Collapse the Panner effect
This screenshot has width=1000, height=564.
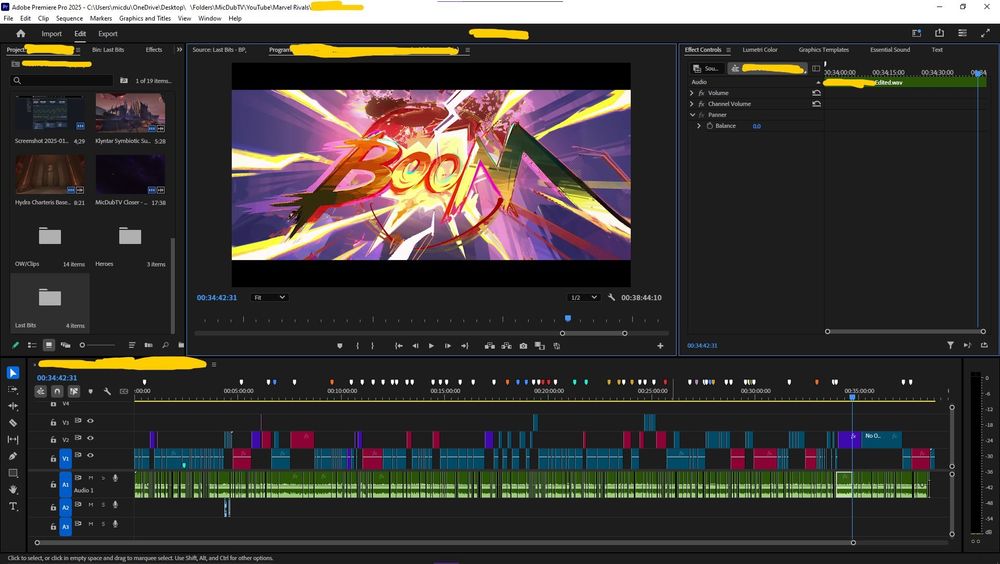click(x=692, y=115)
